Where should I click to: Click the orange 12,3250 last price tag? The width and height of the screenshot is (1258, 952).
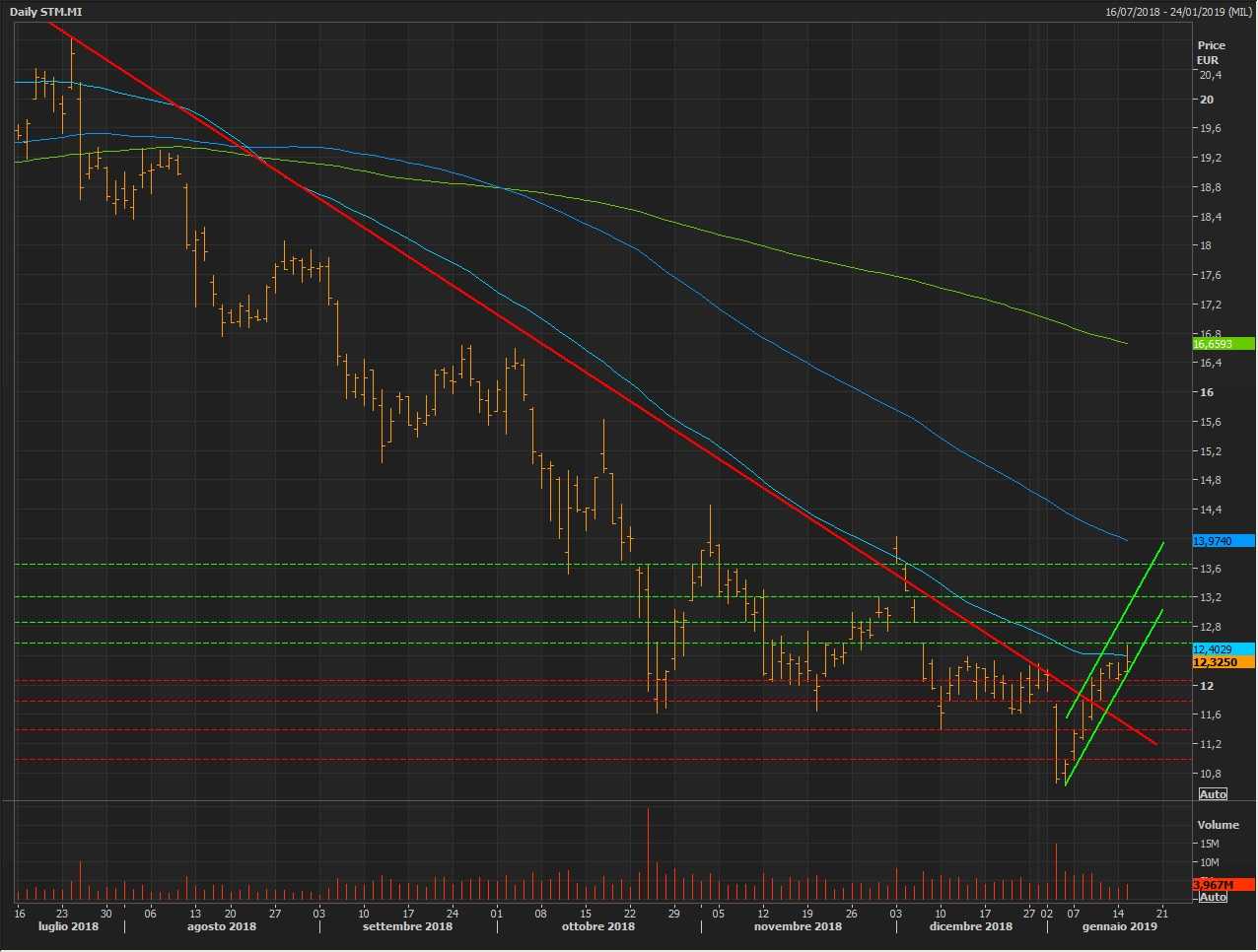(1223, 662)
